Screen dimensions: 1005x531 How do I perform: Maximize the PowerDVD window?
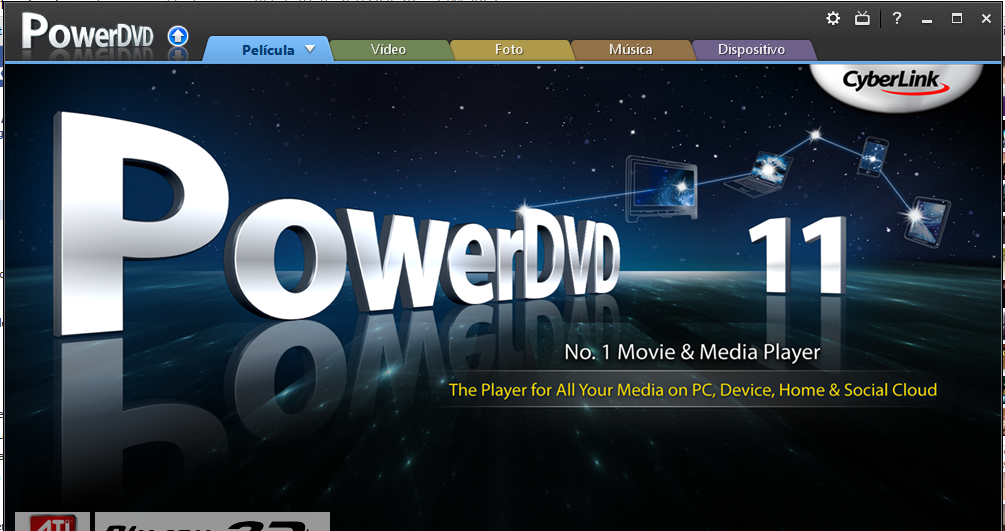pos(957,19)
